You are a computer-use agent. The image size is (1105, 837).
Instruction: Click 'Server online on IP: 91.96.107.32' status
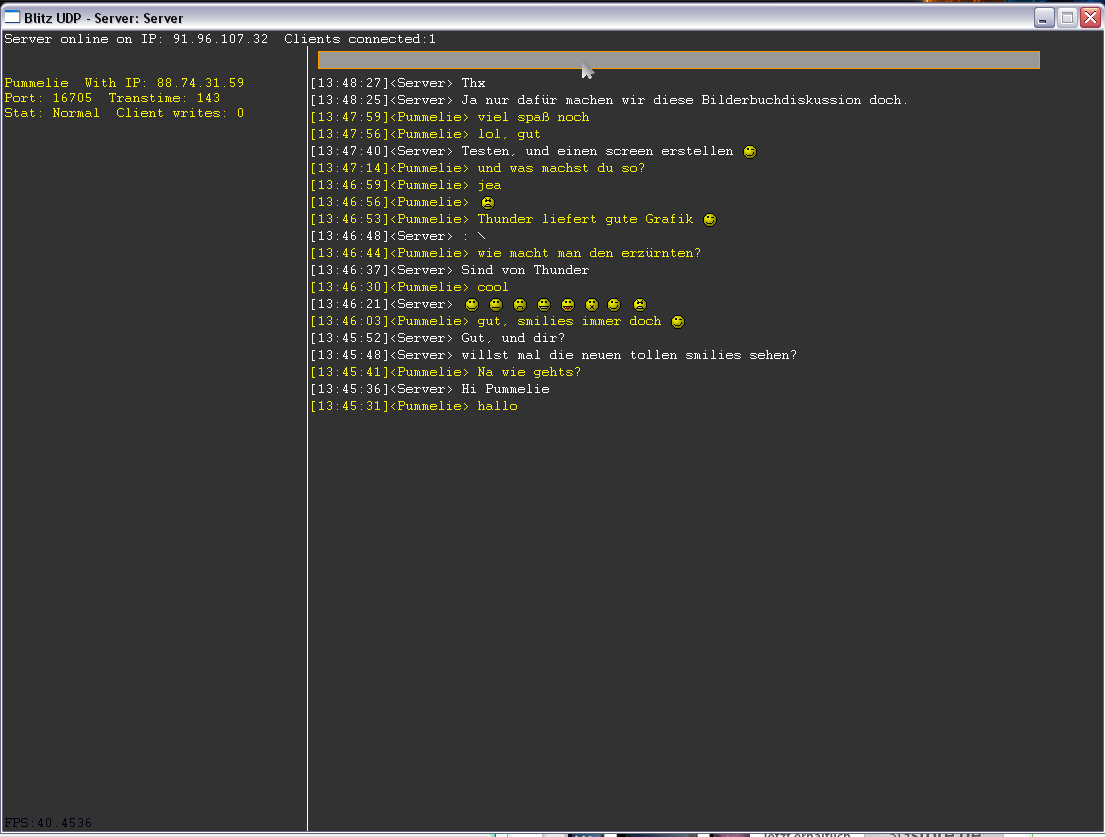click(x=136, y=39)
